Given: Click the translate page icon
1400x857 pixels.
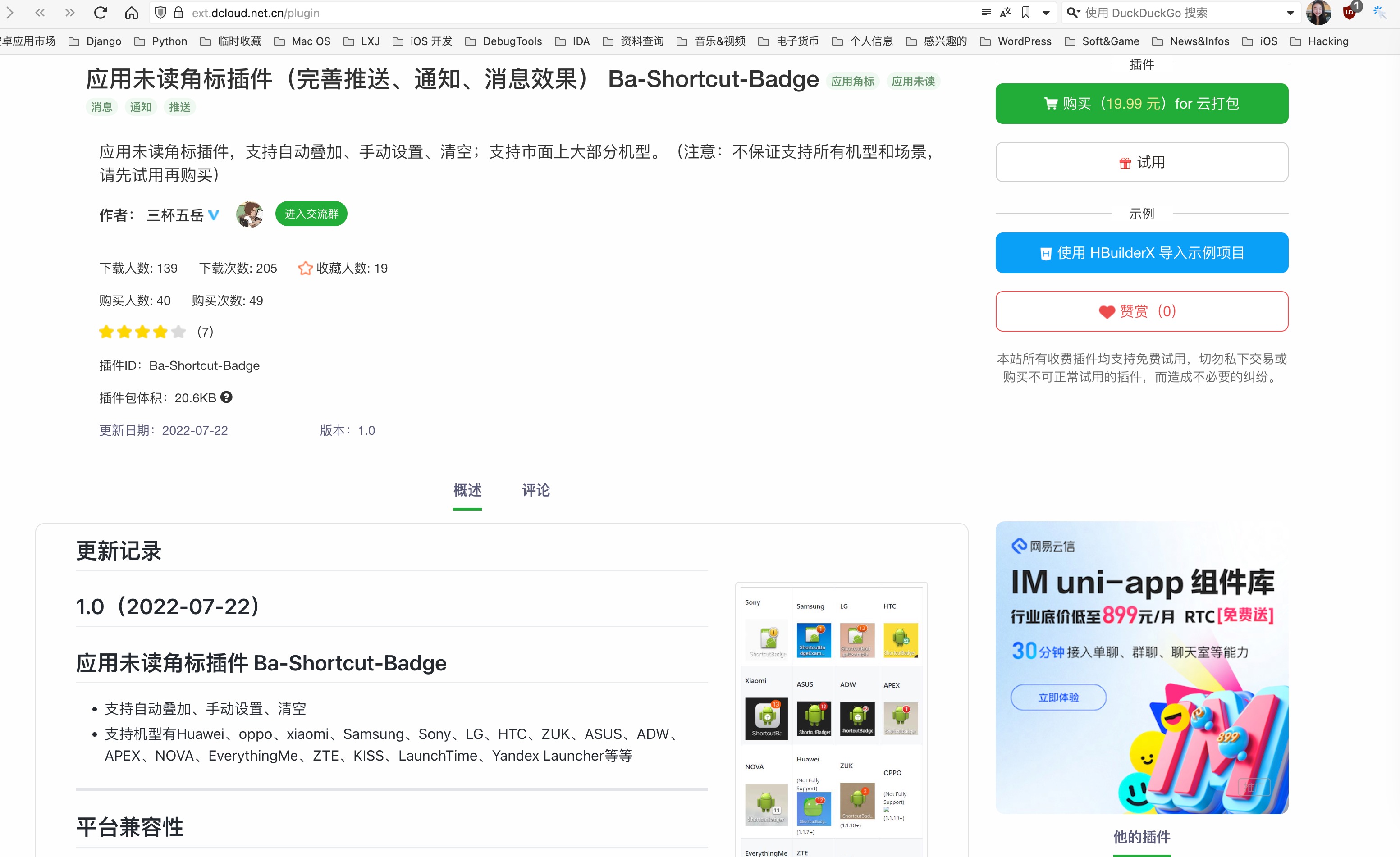Looking at the screenshot, I should (1005, 13).
